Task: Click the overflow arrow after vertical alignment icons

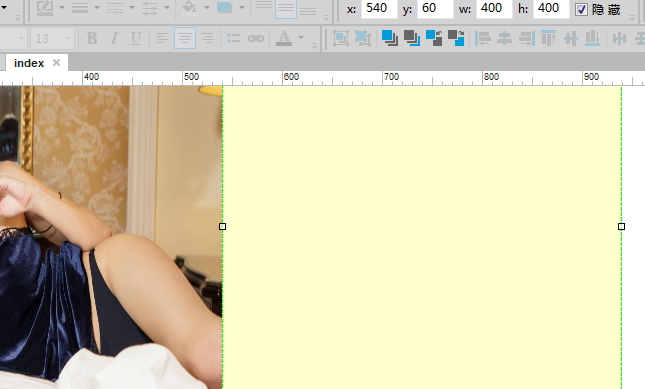Action: point(327,18)
